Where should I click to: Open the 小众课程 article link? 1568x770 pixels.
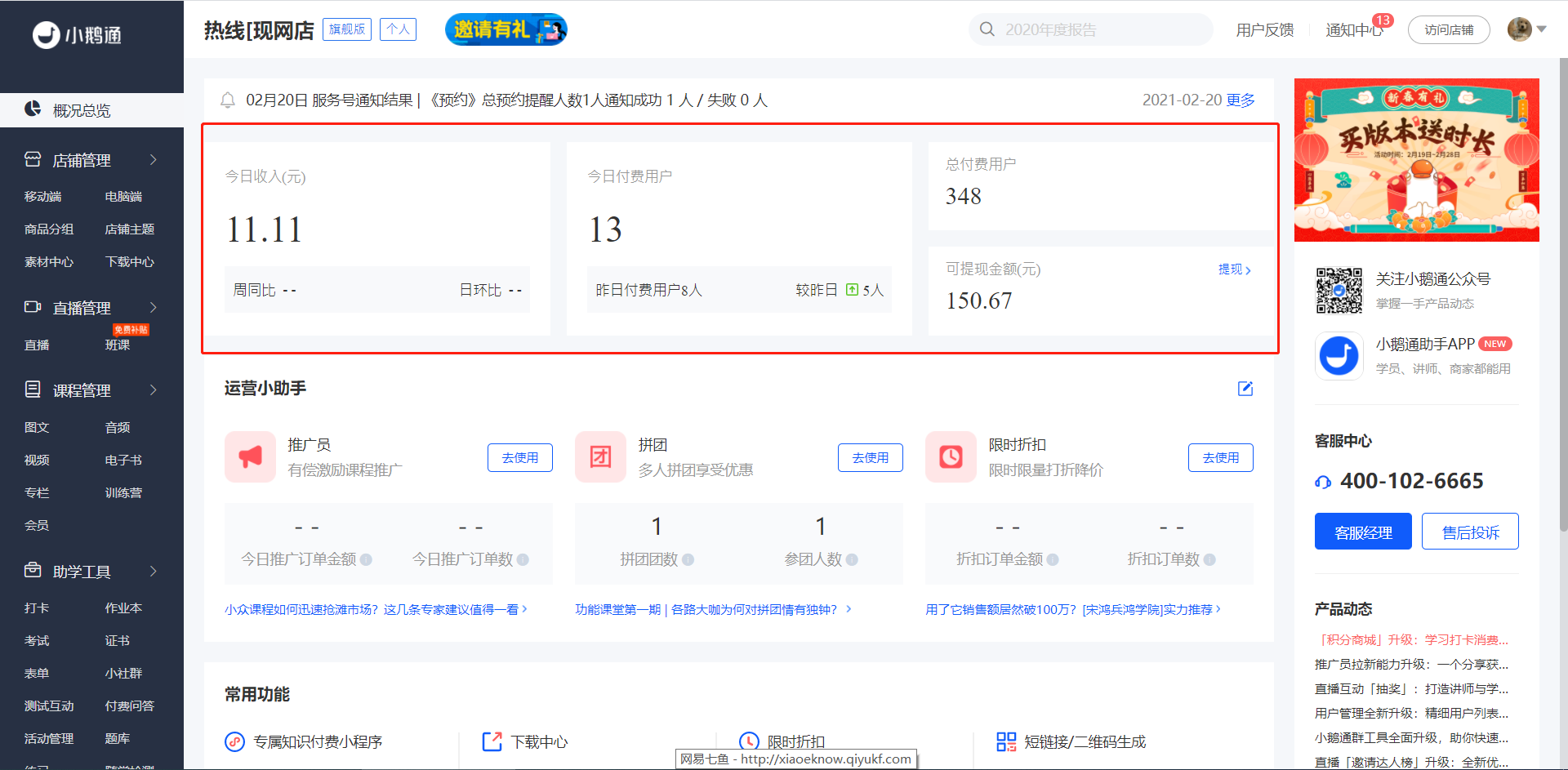tap(376, 609)
